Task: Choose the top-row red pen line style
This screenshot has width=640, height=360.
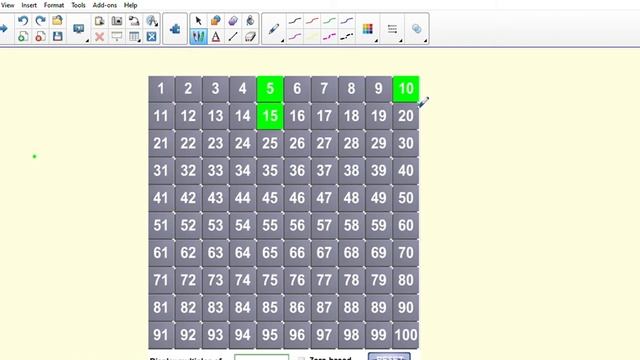Action: (x=312, y=21)
